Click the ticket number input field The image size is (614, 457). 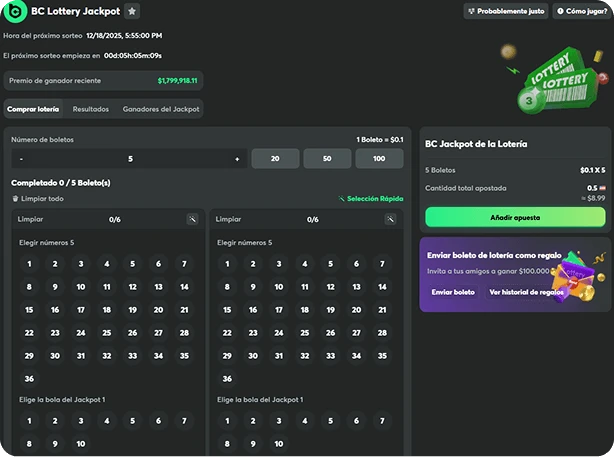pos(130,159)
